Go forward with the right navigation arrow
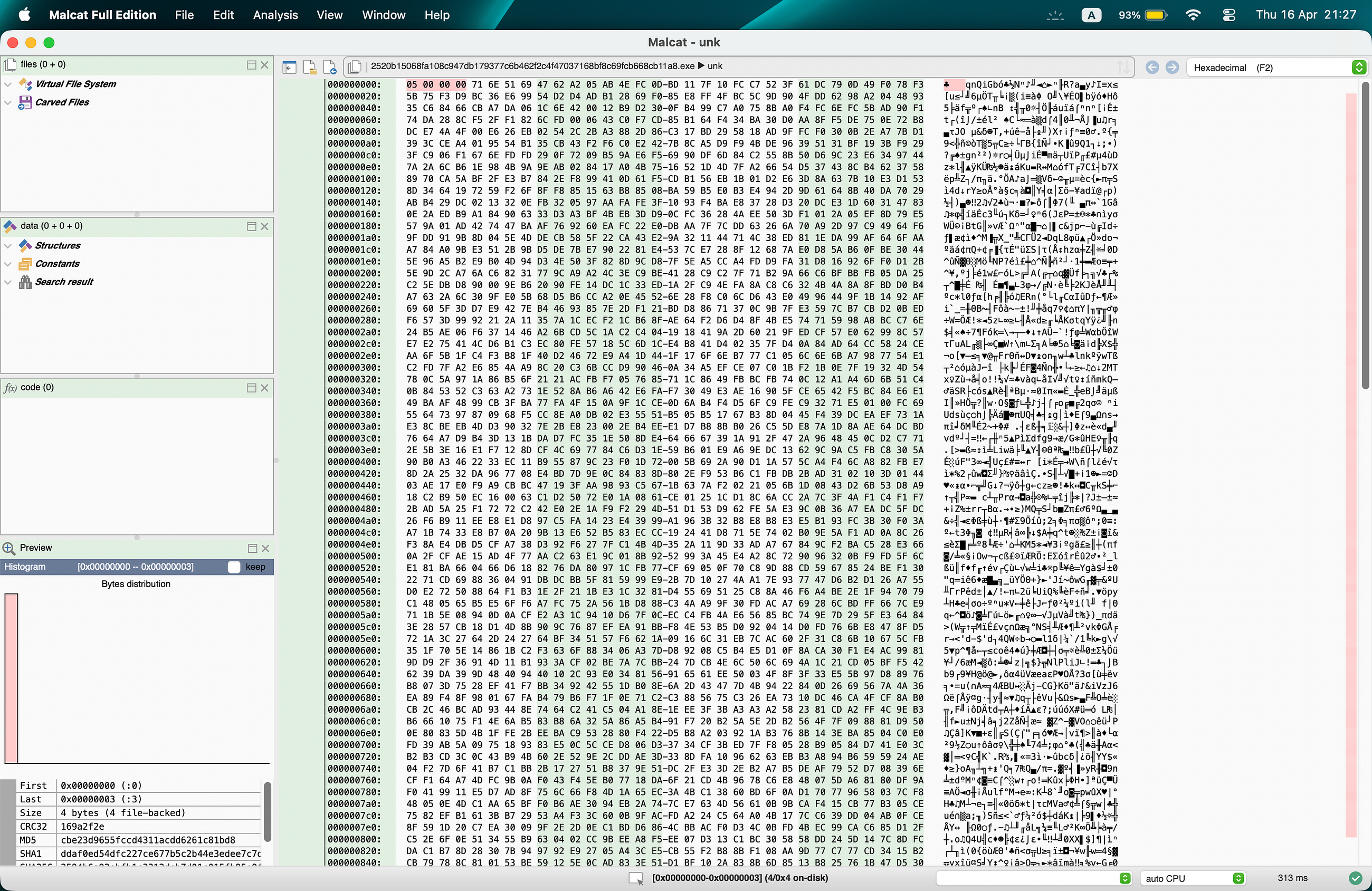 pyautogui.click(x=1172, y=68)
